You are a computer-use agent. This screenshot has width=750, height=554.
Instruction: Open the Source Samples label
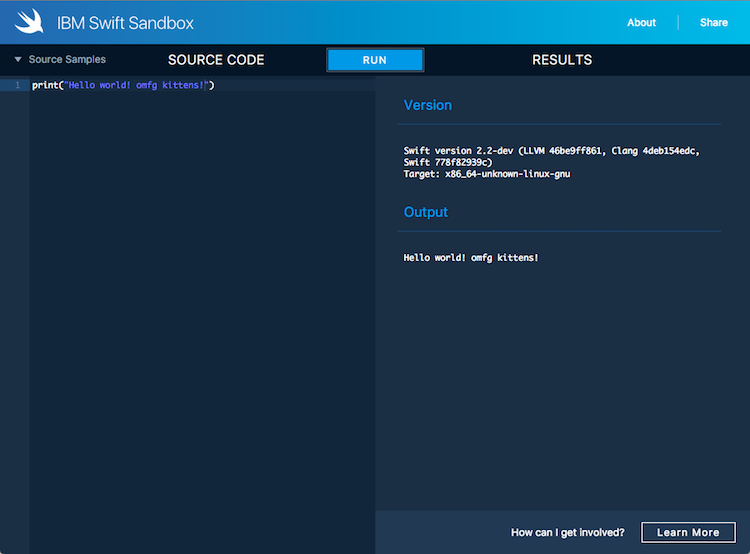[67, 60]
